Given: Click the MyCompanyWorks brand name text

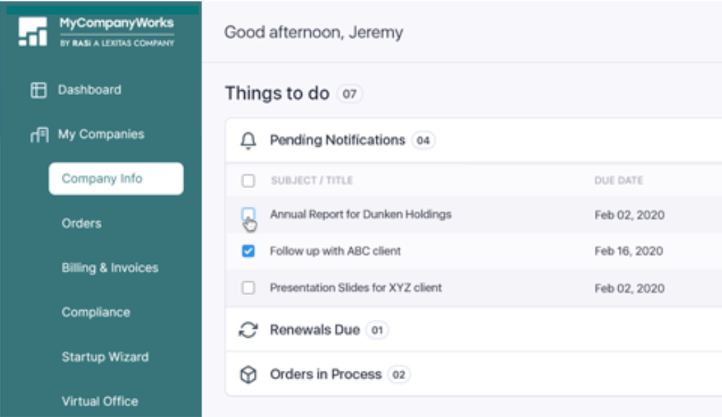Looking at the screenshot, I should 116,23.
